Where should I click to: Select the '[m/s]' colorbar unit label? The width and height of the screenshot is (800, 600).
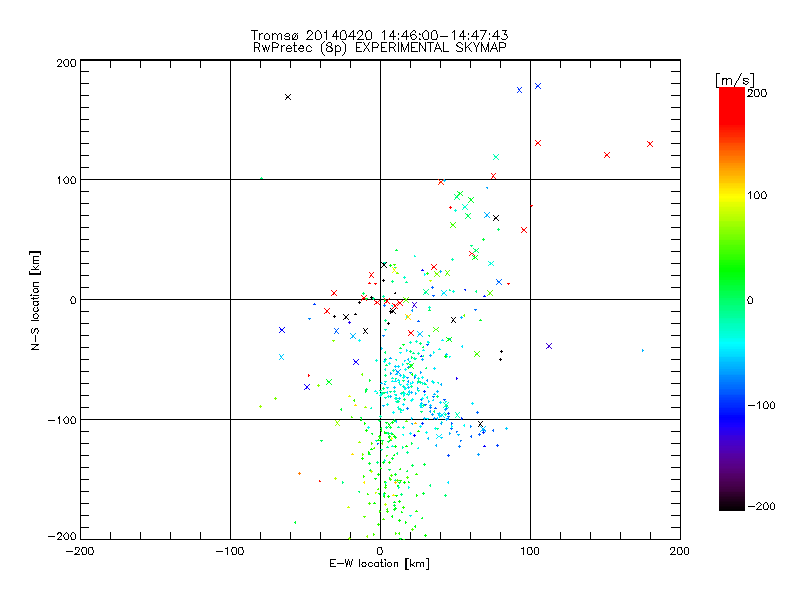pyautogui.click(x=734, y=80)
